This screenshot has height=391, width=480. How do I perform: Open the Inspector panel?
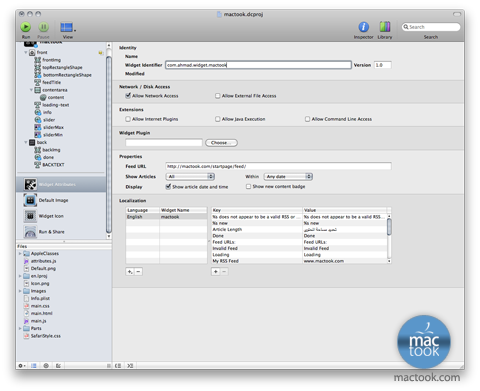[363, 27]
